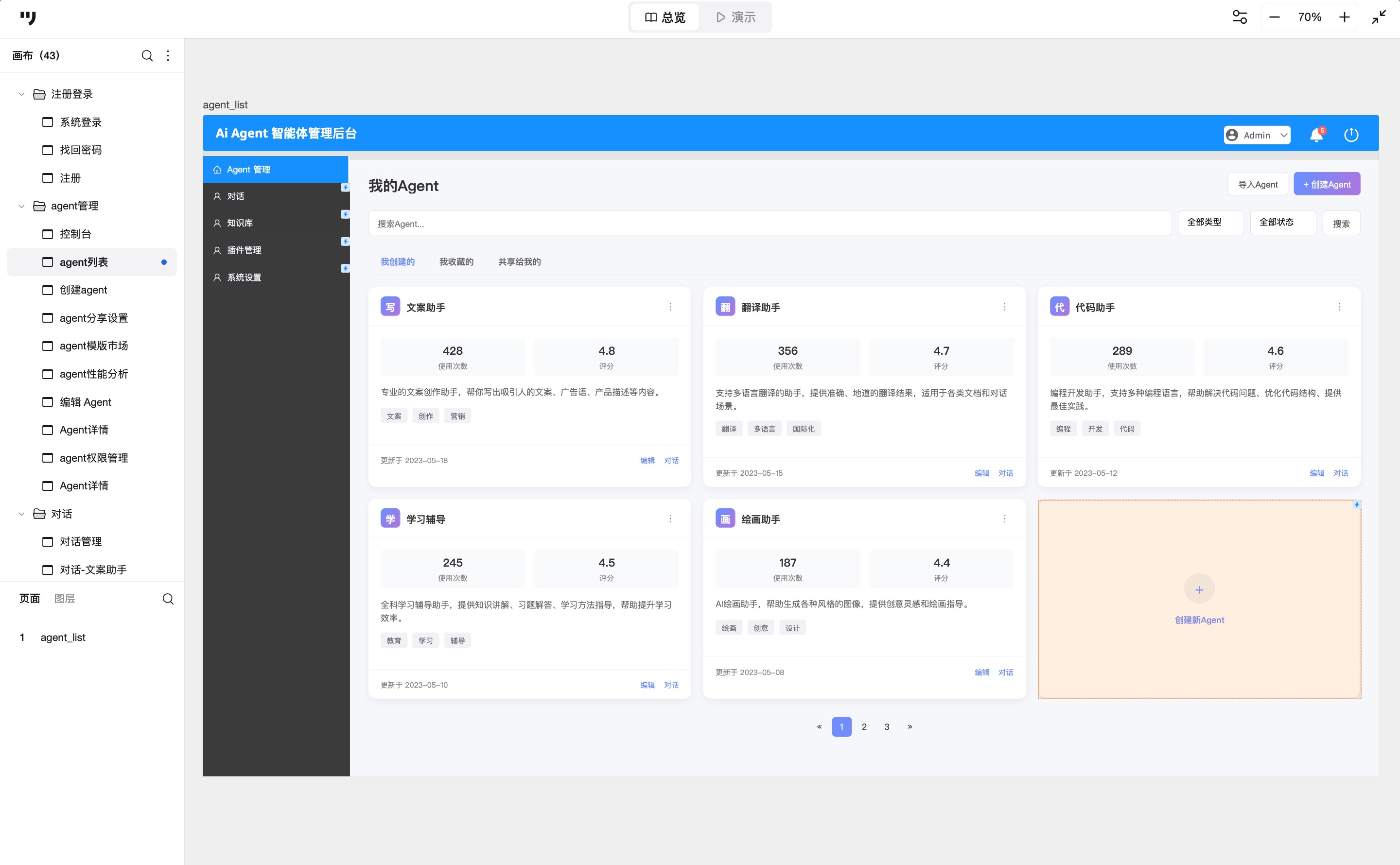1400x865 pixels.
Task: Open the Admin user dropdown
Action: pyautogui.click(x=1257, y=135)
